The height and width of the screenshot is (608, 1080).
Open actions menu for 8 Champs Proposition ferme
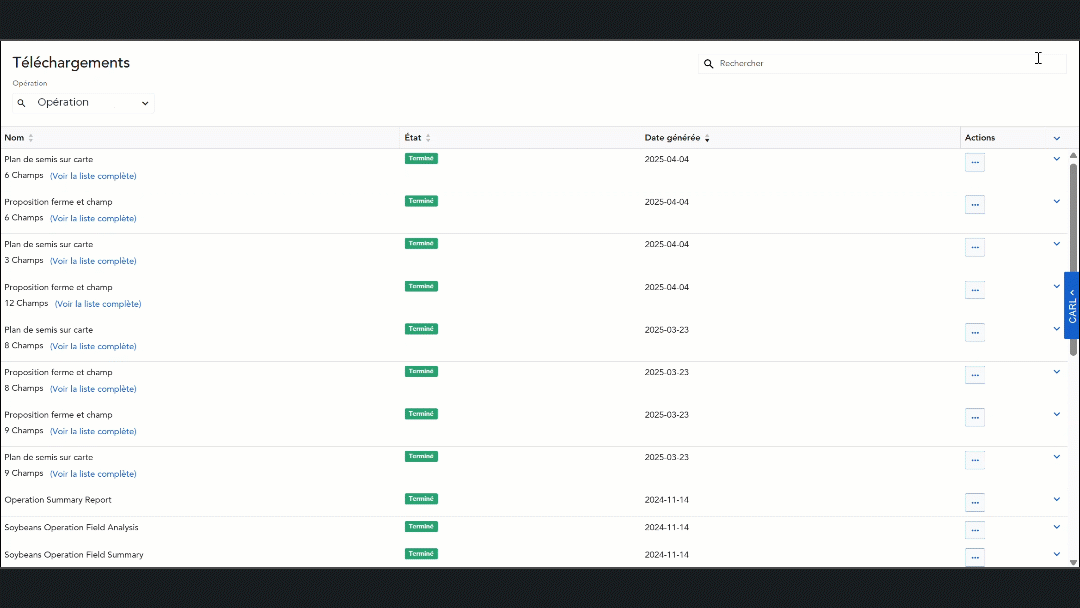click(975, 375)
